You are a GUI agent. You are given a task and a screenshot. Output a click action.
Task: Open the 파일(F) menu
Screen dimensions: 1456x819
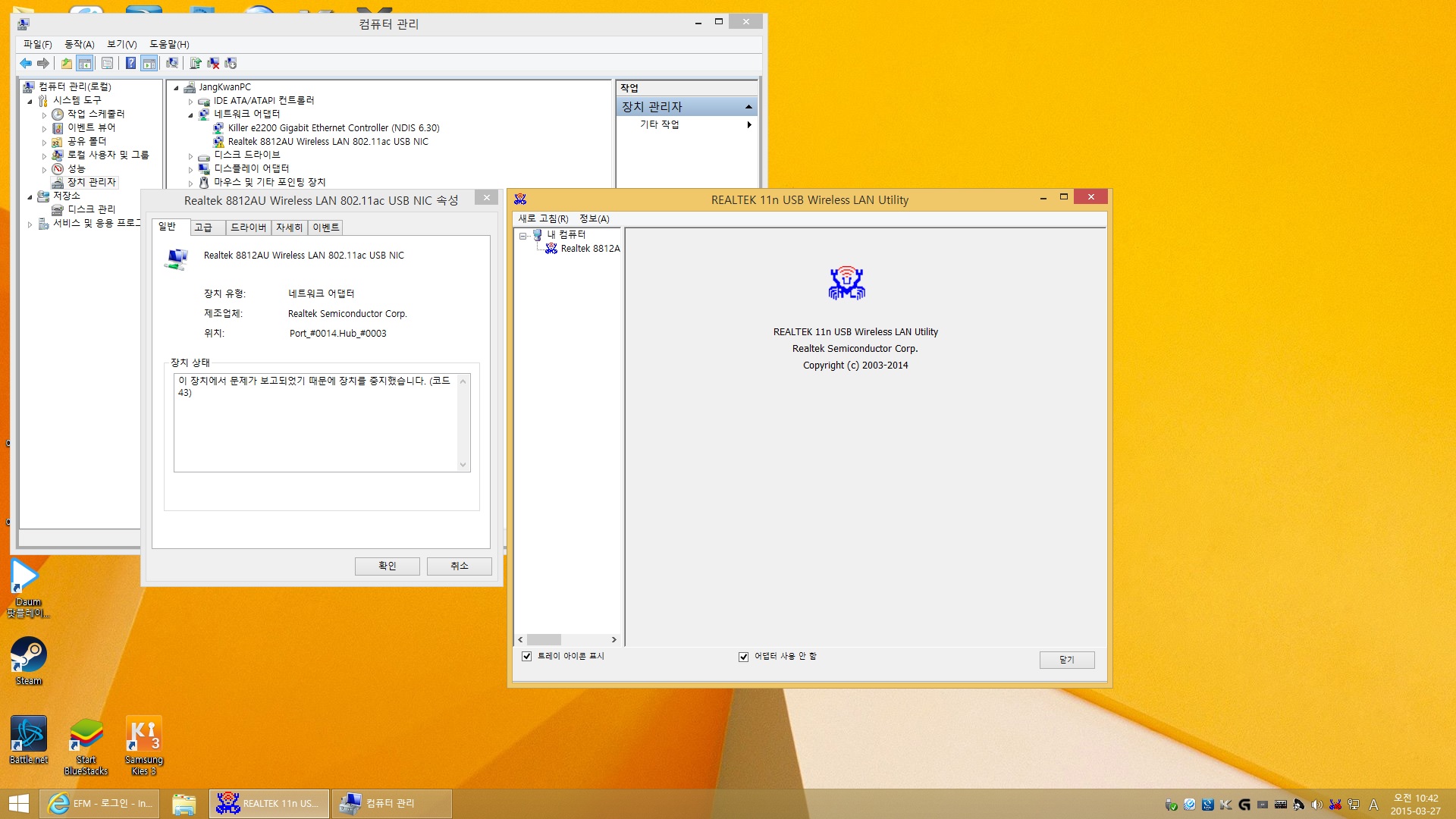[x=38, y=44]
